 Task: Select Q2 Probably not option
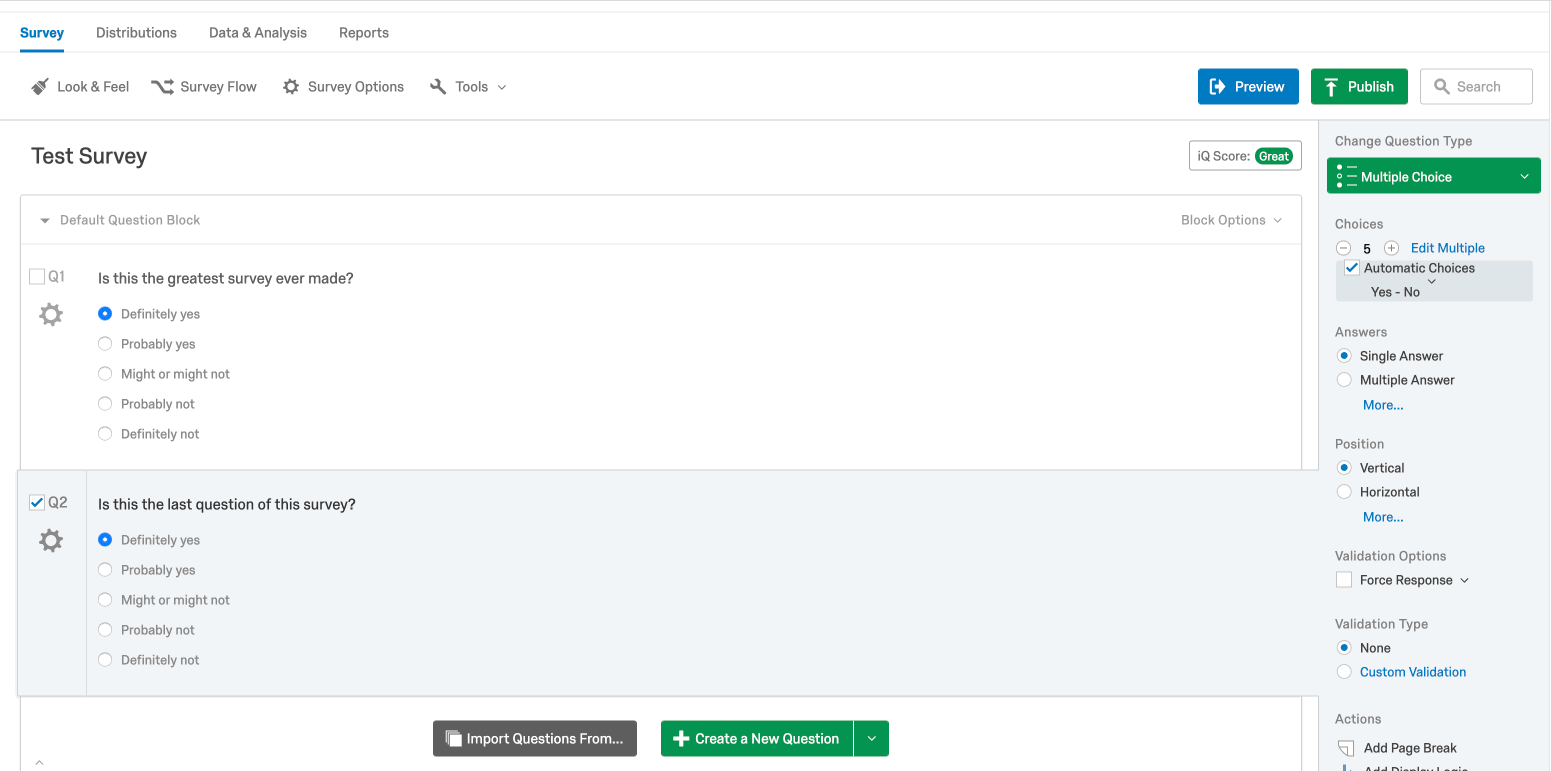pos(105,630)
